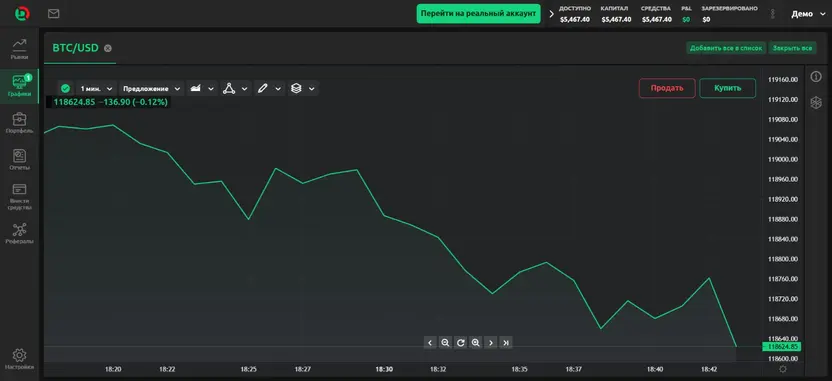Open the mail inbox envelope icon
The width and height of the screenshot is (832, 381).
point(53,14)
